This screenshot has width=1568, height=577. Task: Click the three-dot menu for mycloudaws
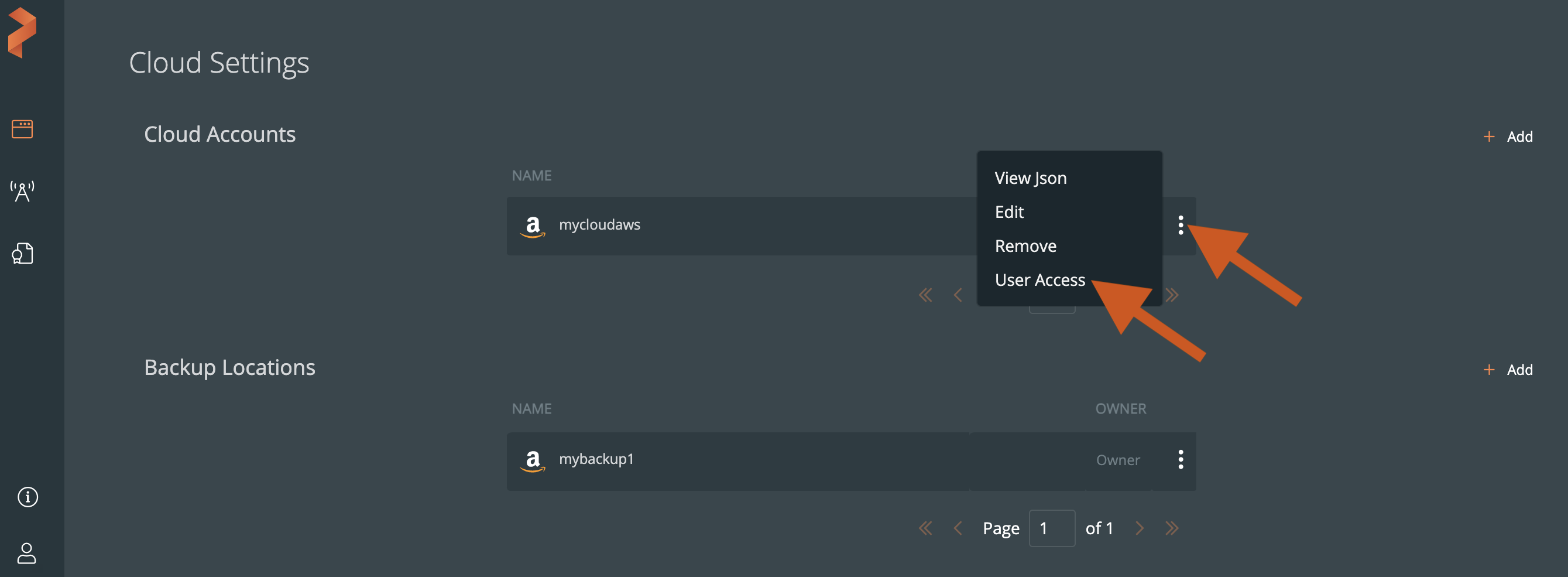point(1181,226)
